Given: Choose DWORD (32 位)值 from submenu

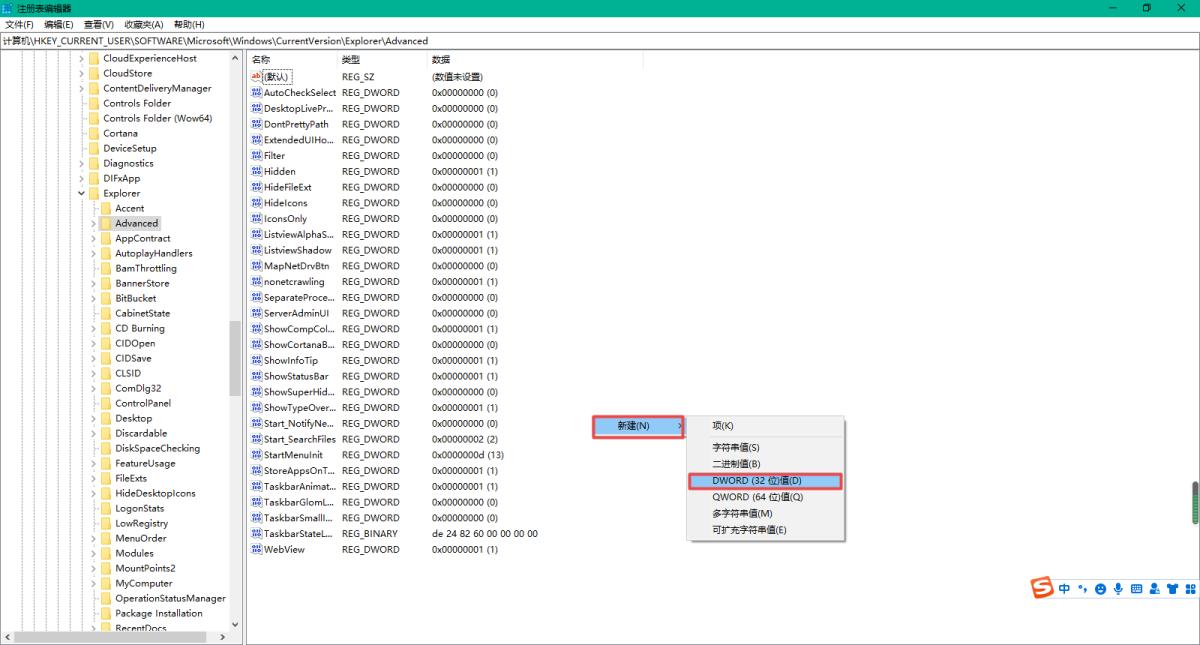Looking at the screenshot, I should tap(765, 481).
